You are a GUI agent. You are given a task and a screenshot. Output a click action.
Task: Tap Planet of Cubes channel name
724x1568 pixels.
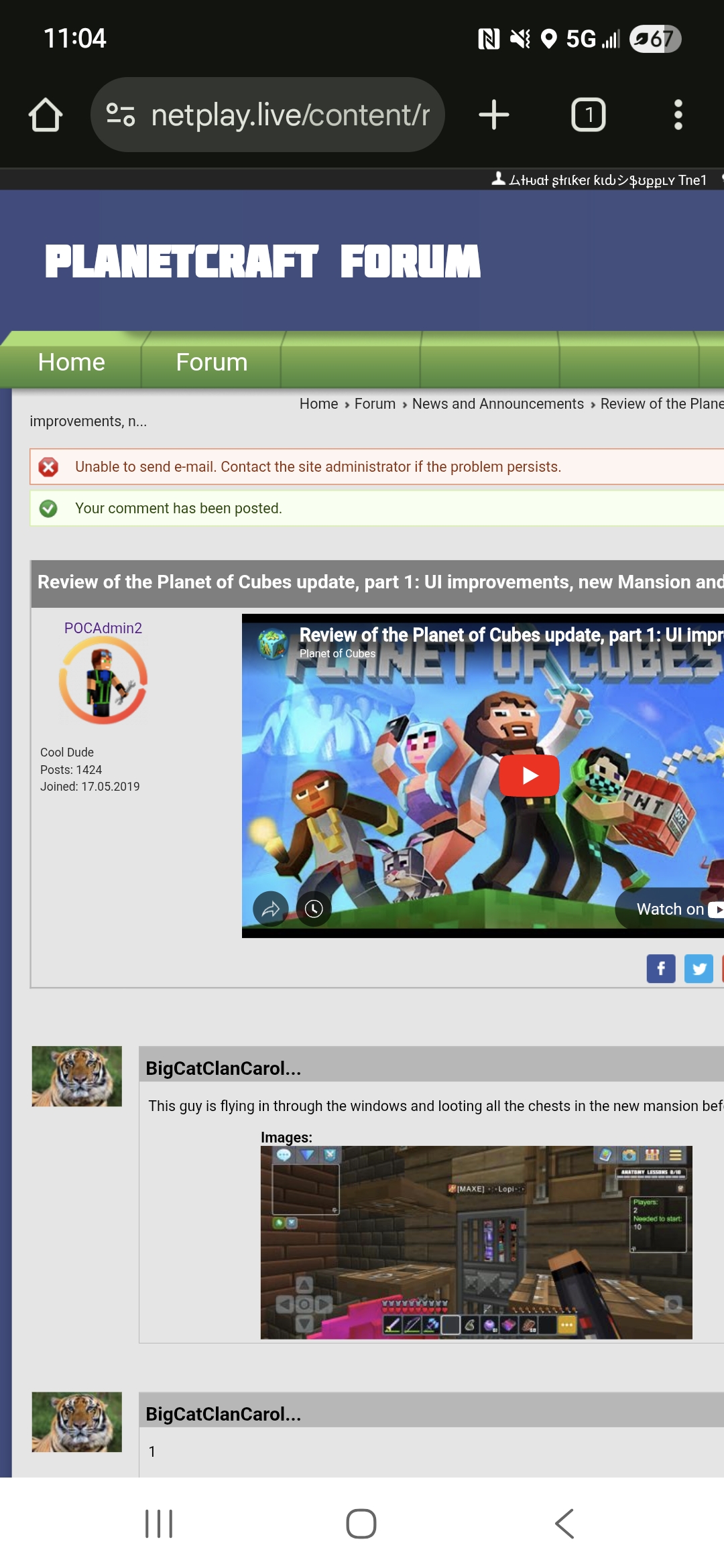337,653
